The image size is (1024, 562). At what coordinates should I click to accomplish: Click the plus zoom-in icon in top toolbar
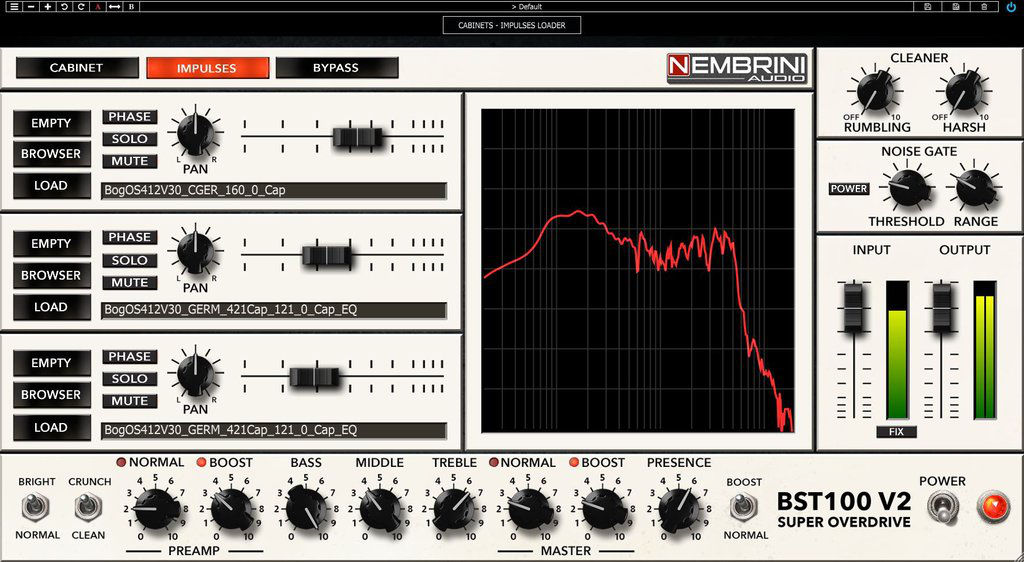pyautogui.click(x=48, y=7)
